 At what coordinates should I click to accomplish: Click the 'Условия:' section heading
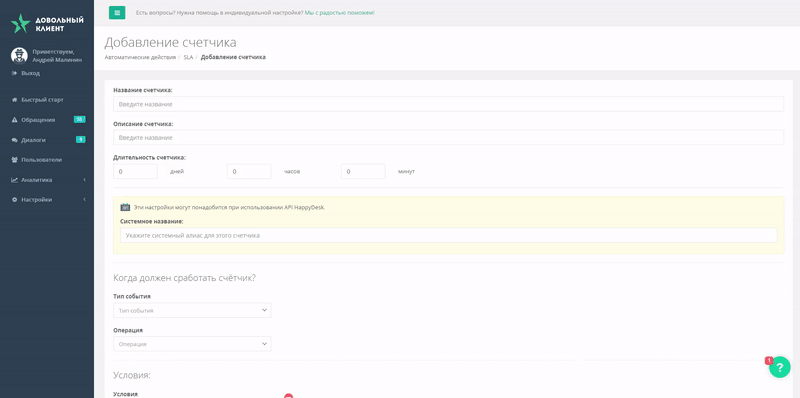132,376
